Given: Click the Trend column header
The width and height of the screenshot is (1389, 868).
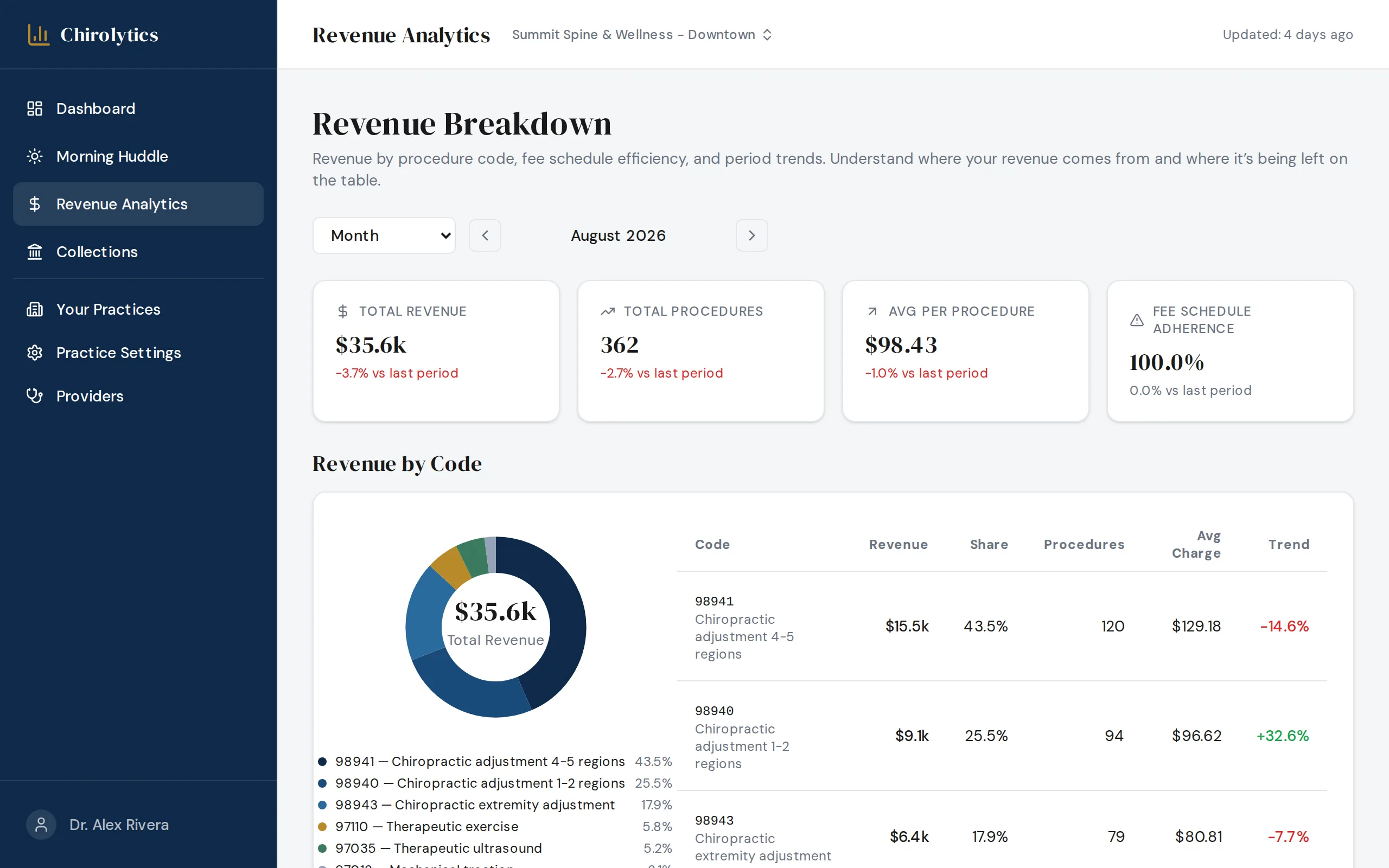Looking at the screenshot, I should 1289,544.
